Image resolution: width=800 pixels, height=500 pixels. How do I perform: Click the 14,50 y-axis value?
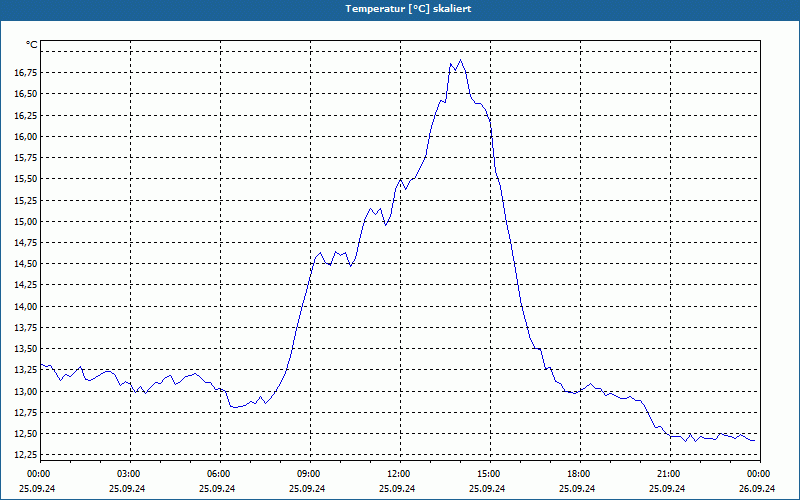click(x=26, y=264)
